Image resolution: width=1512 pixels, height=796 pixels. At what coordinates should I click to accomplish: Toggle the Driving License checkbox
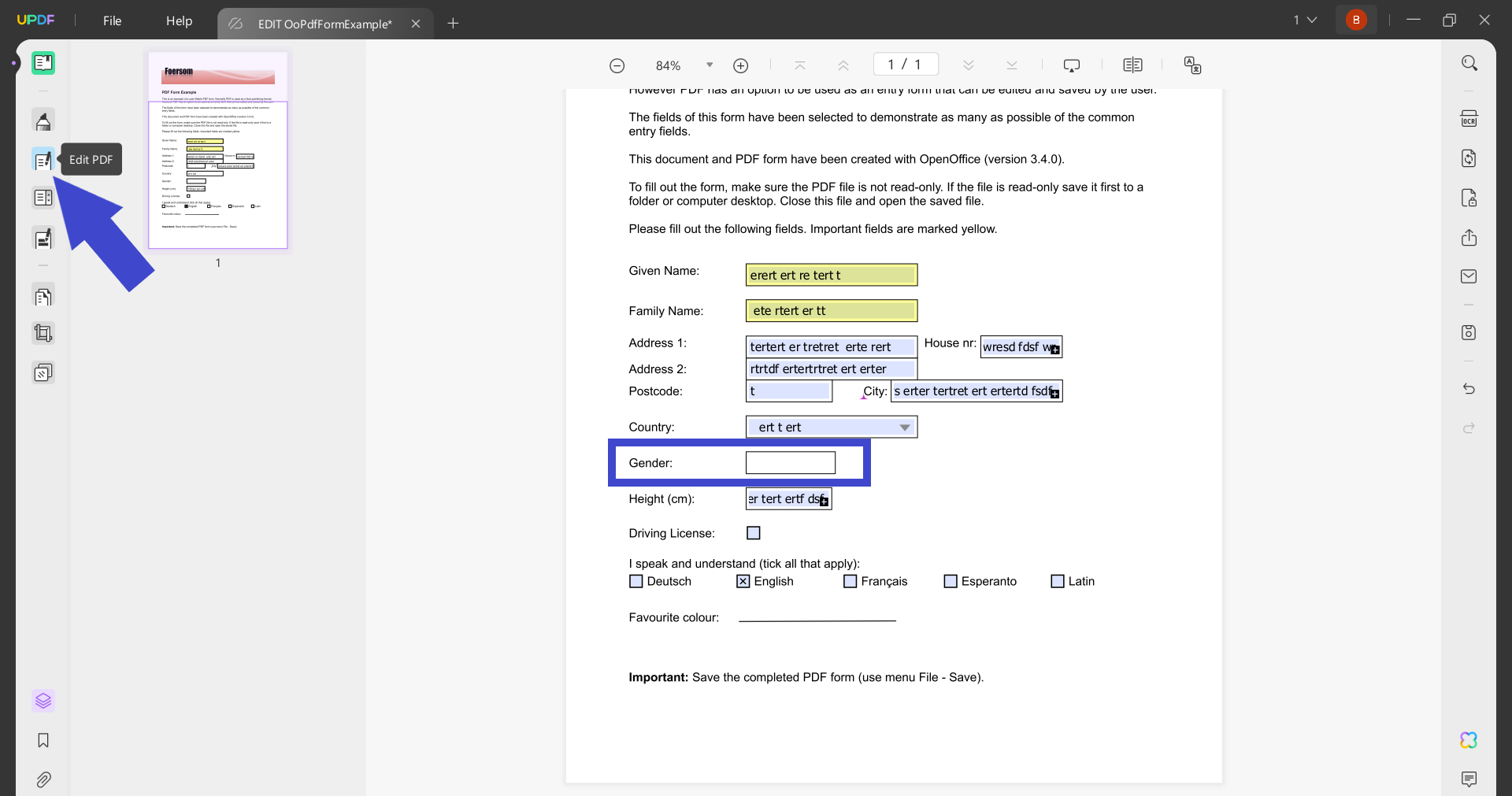(753, 533)
